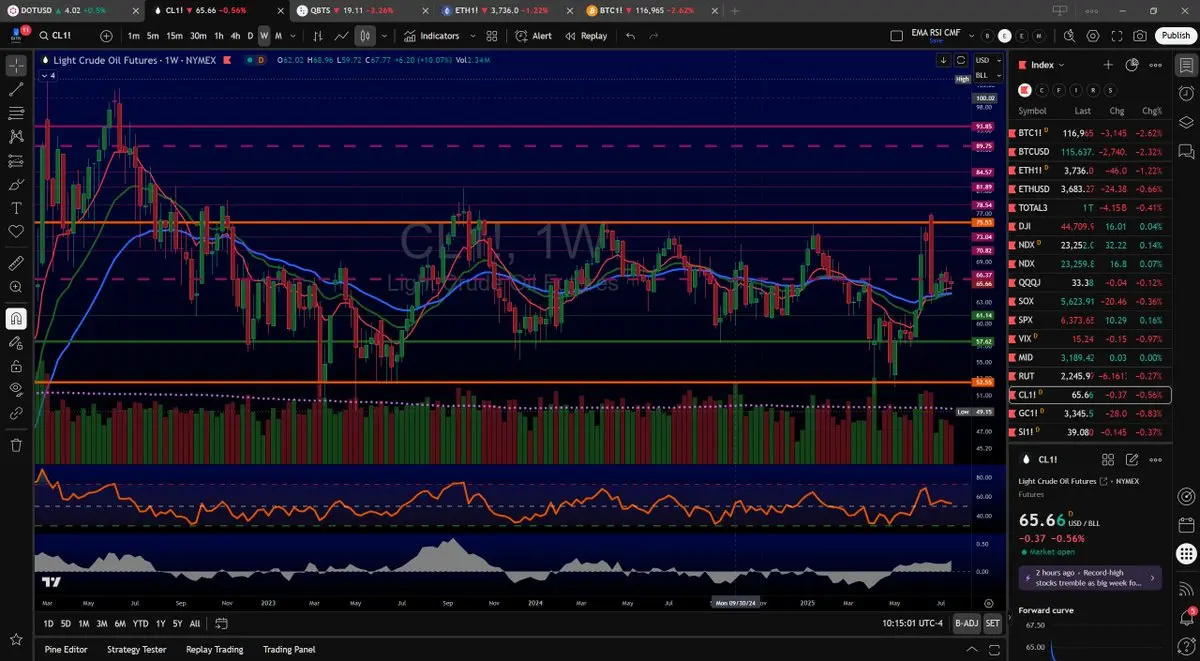1200x661 pixels.
Task: Take a chart snapshot with camera
Action: (1141, 35)
